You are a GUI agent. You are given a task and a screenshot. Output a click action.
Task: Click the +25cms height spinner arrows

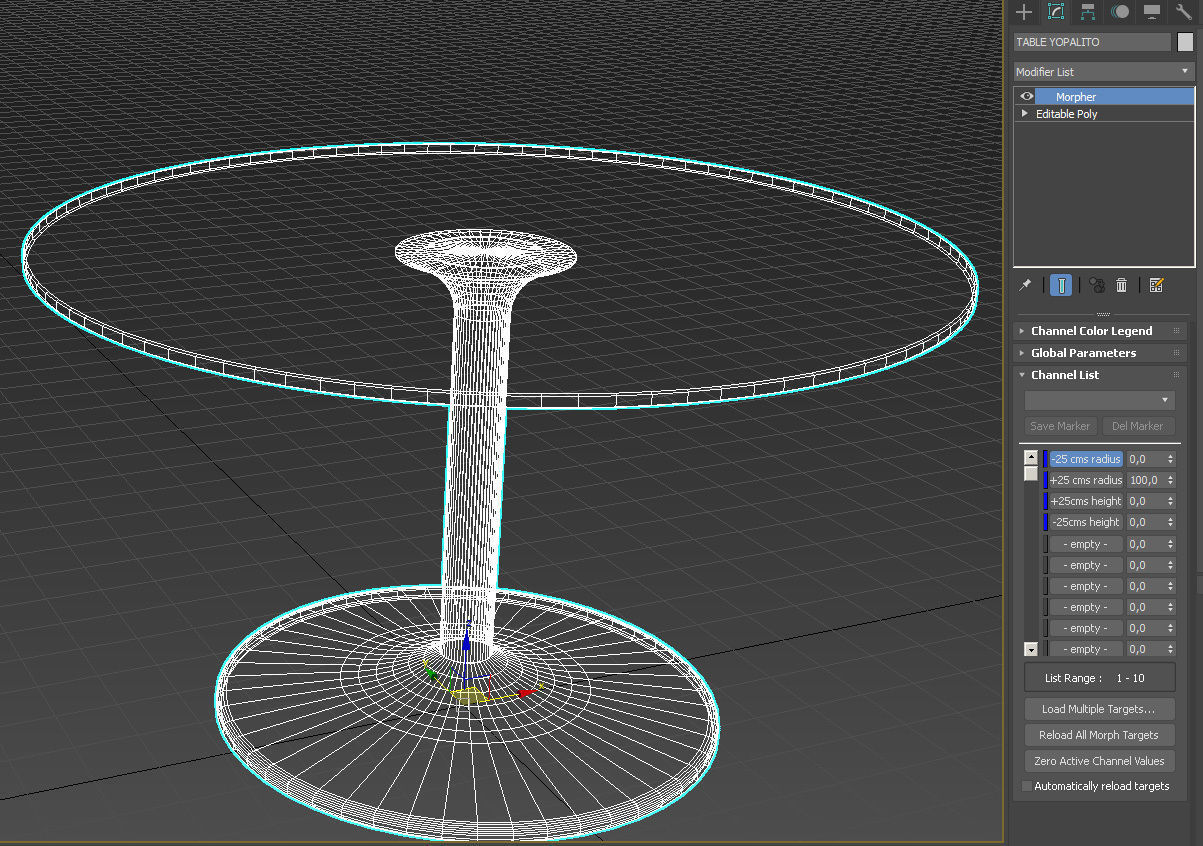1170,501
